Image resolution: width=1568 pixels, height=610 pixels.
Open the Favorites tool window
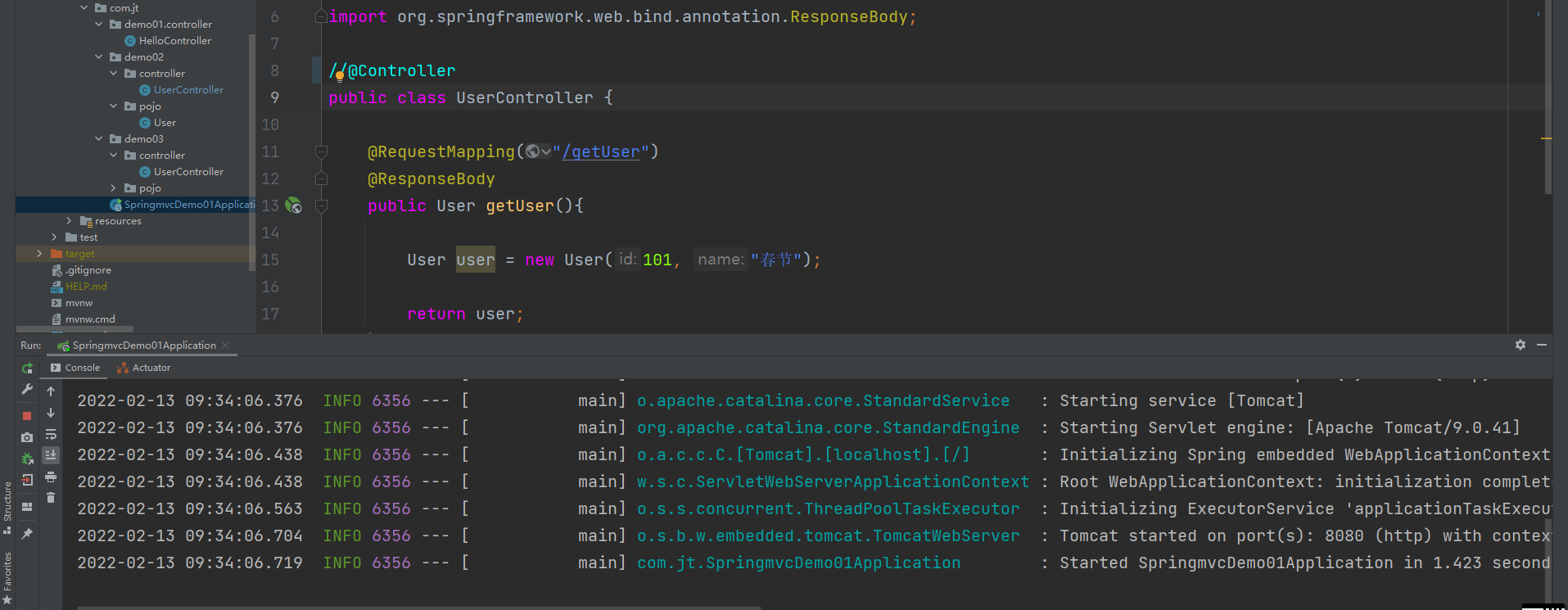coord(7,578)
